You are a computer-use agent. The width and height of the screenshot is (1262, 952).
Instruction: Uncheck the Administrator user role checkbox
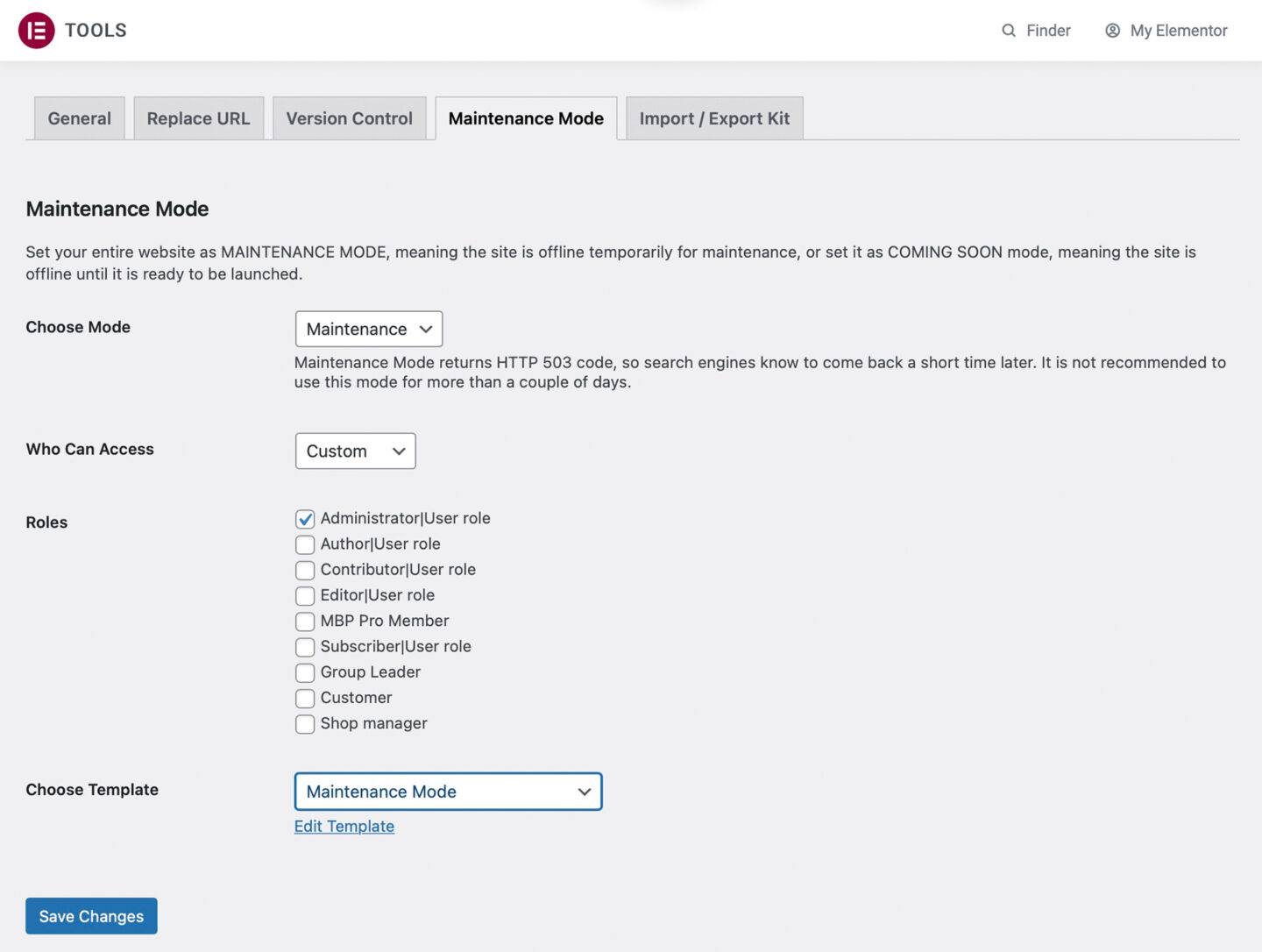305,519
